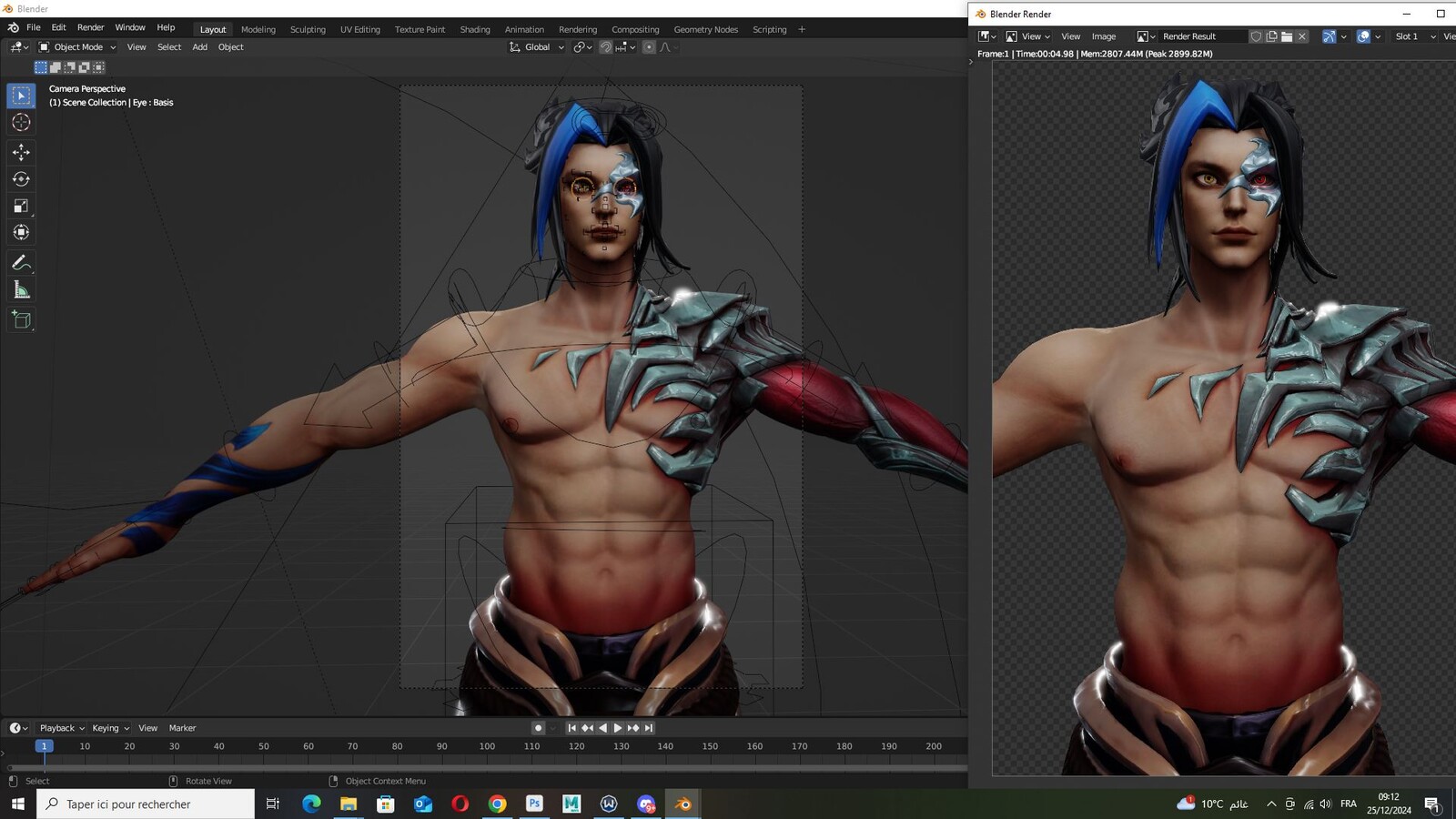
Task: Open the Render menu
Action: point(90,27)
